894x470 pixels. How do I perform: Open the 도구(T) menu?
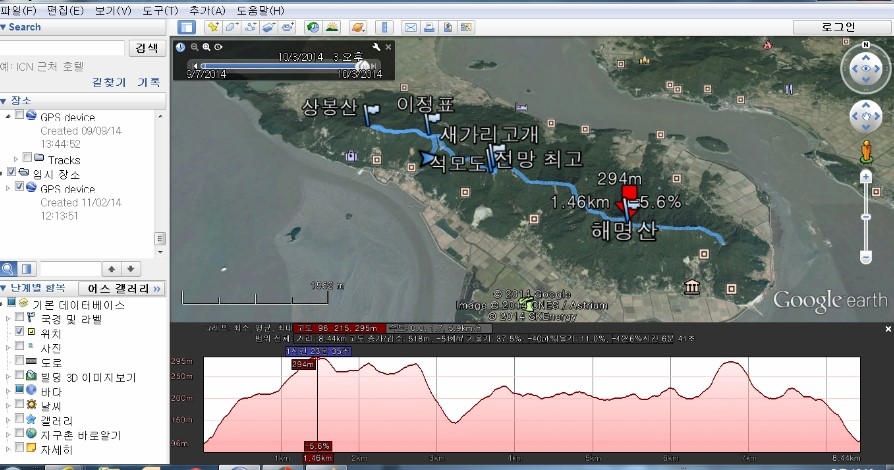point(160,10)
